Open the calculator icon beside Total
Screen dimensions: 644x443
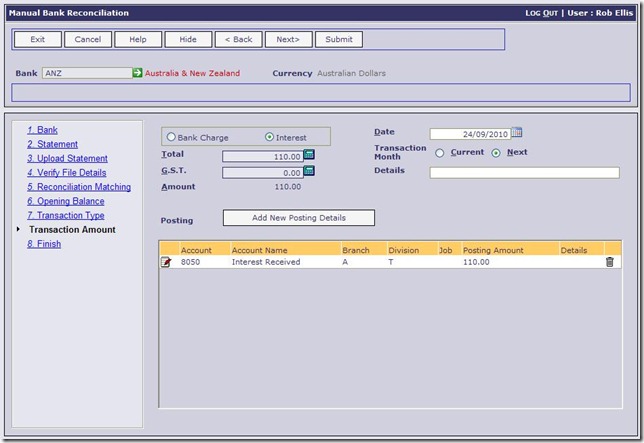point(309,155)
